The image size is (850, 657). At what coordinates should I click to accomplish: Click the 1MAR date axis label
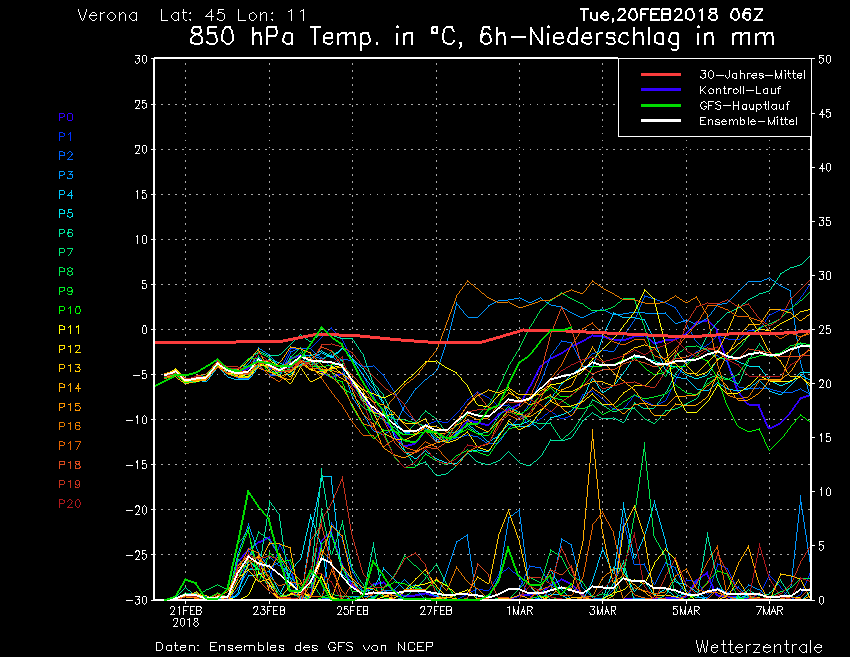pyautogui.click(x=519, y=611)
